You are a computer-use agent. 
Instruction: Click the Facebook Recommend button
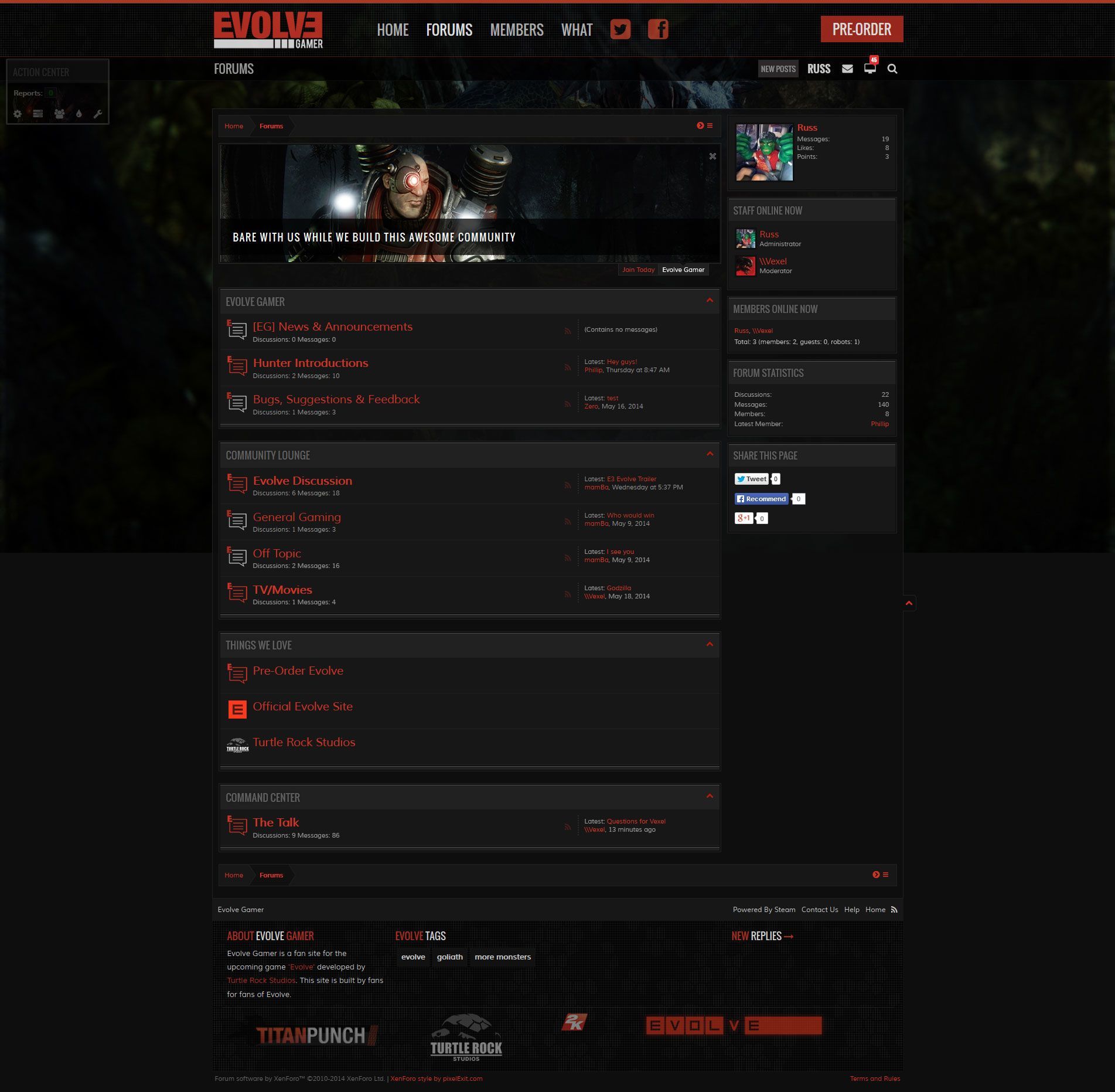tap(762, 499)
